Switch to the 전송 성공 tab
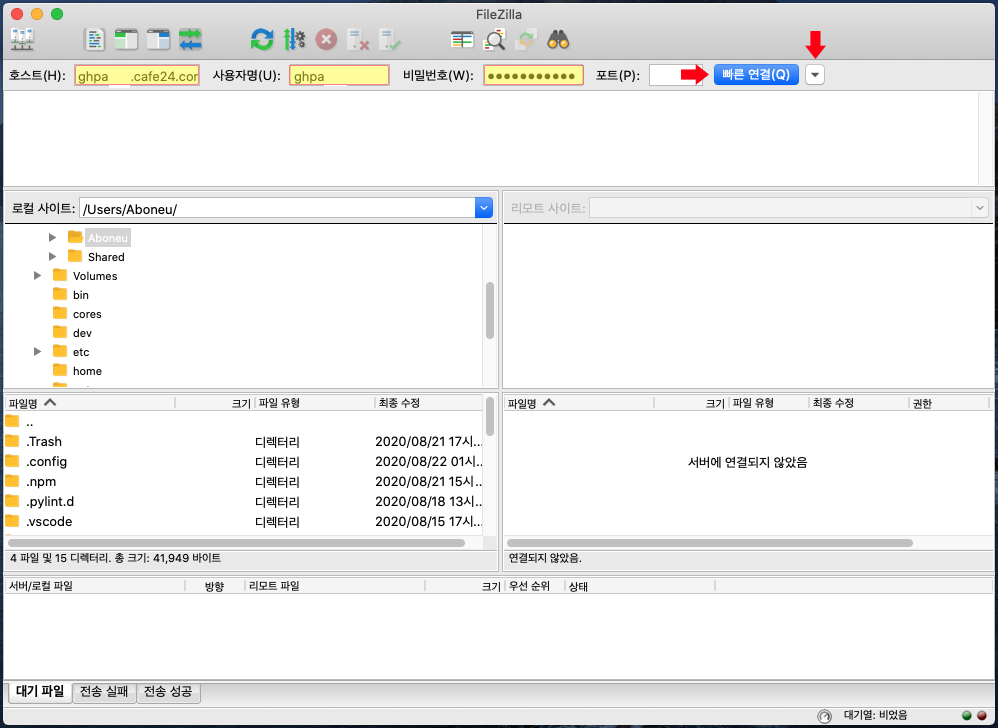The height and width of the screenshot is (728, 998). 168,691
